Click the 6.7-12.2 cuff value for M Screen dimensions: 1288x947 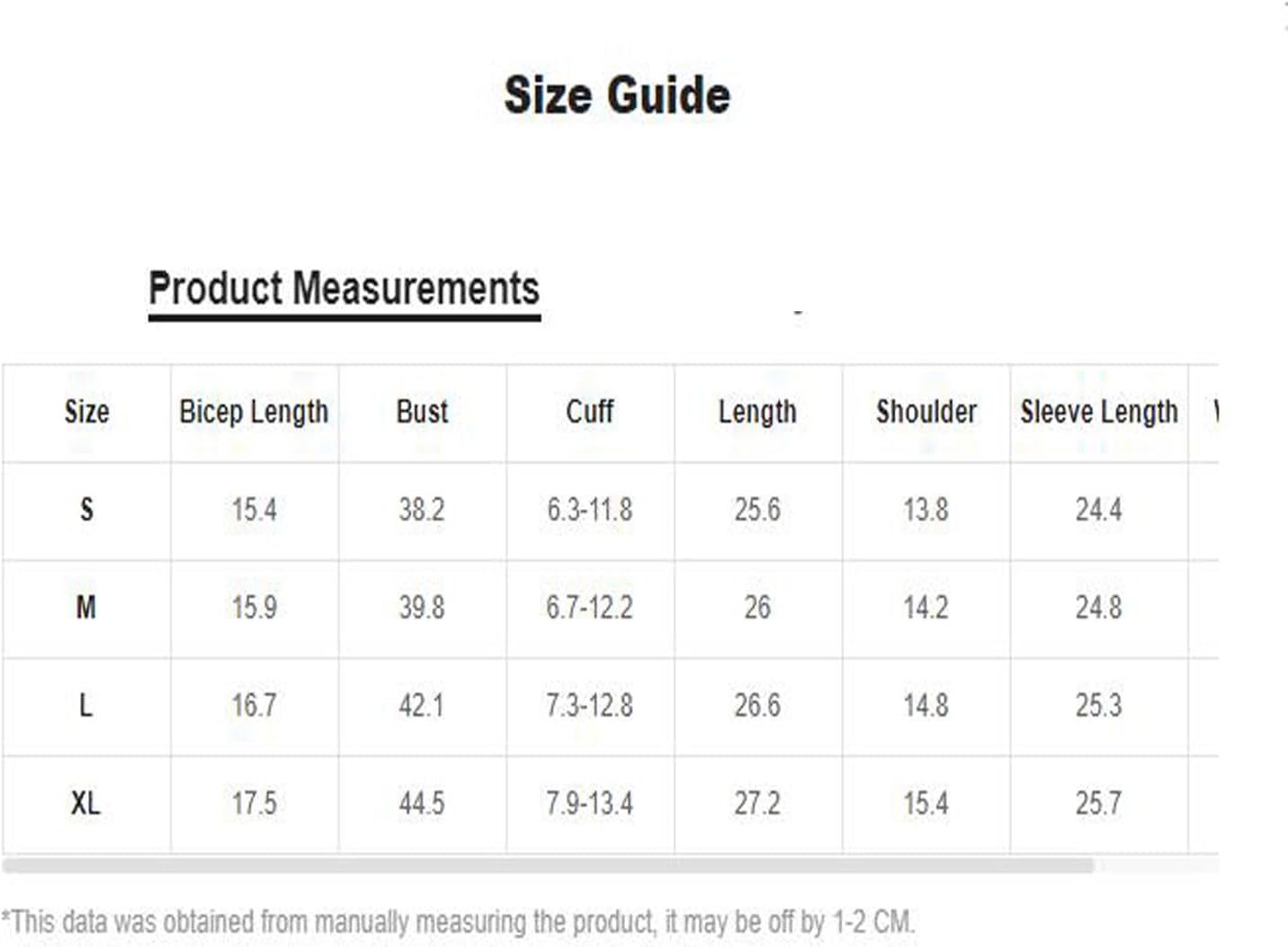[590, 608]
